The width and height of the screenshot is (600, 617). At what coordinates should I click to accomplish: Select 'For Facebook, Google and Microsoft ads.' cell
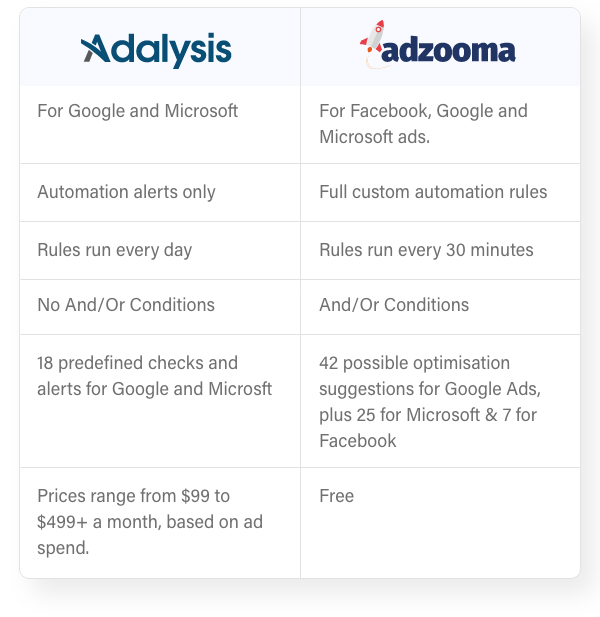[440, 124]
